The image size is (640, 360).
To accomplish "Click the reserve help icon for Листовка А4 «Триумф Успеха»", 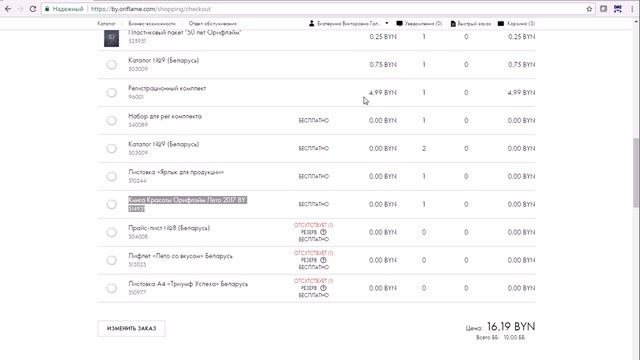I will tap(323, 288).
